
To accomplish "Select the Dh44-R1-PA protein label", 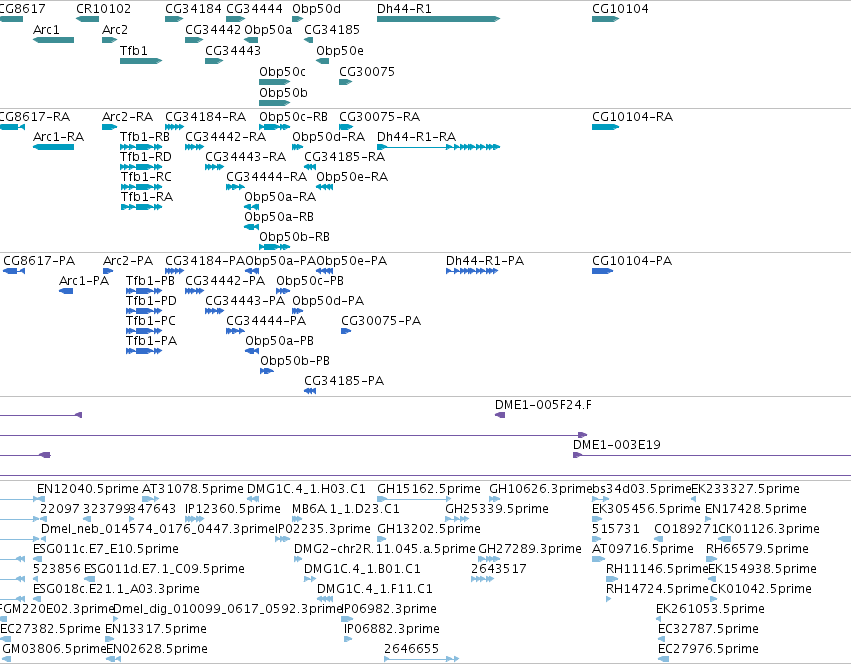I will pyautogui.click(x=485, y=261).
